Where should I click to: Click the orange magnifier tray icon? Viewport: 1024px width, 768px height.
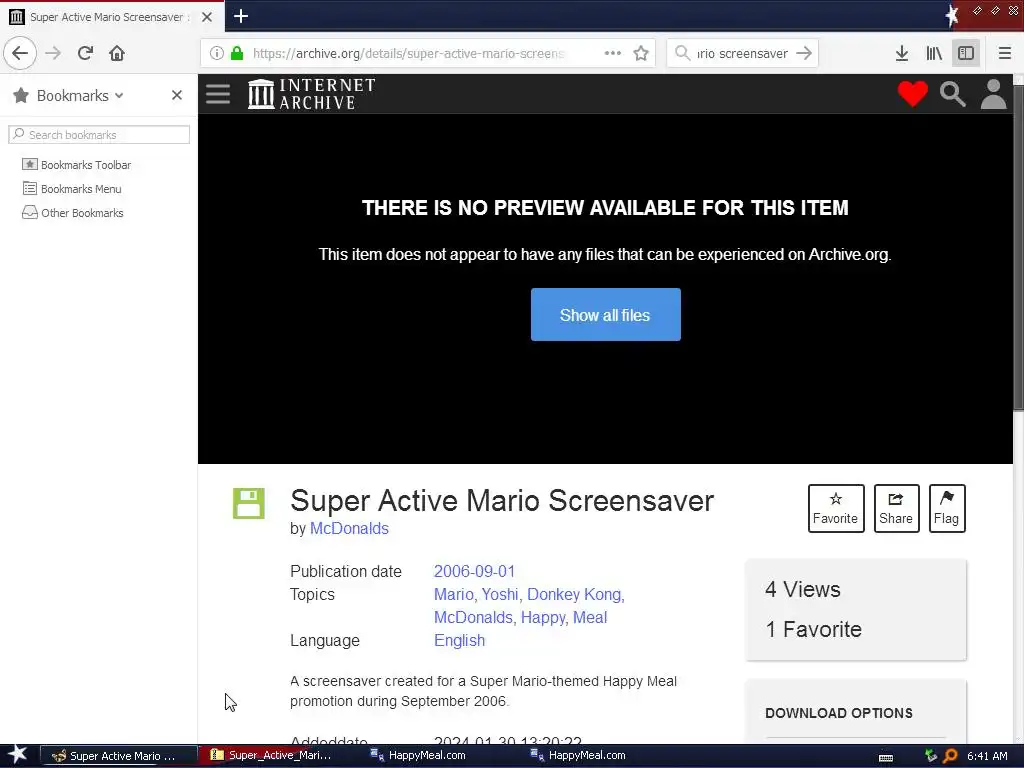[950, 756]
